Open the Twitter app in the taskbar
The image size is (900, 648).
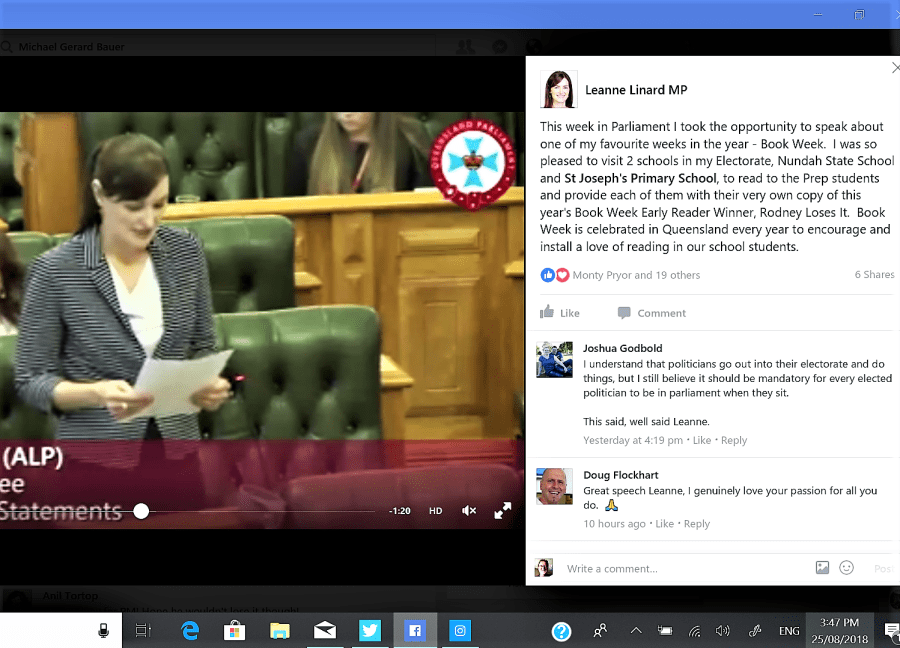click(370, 630)
